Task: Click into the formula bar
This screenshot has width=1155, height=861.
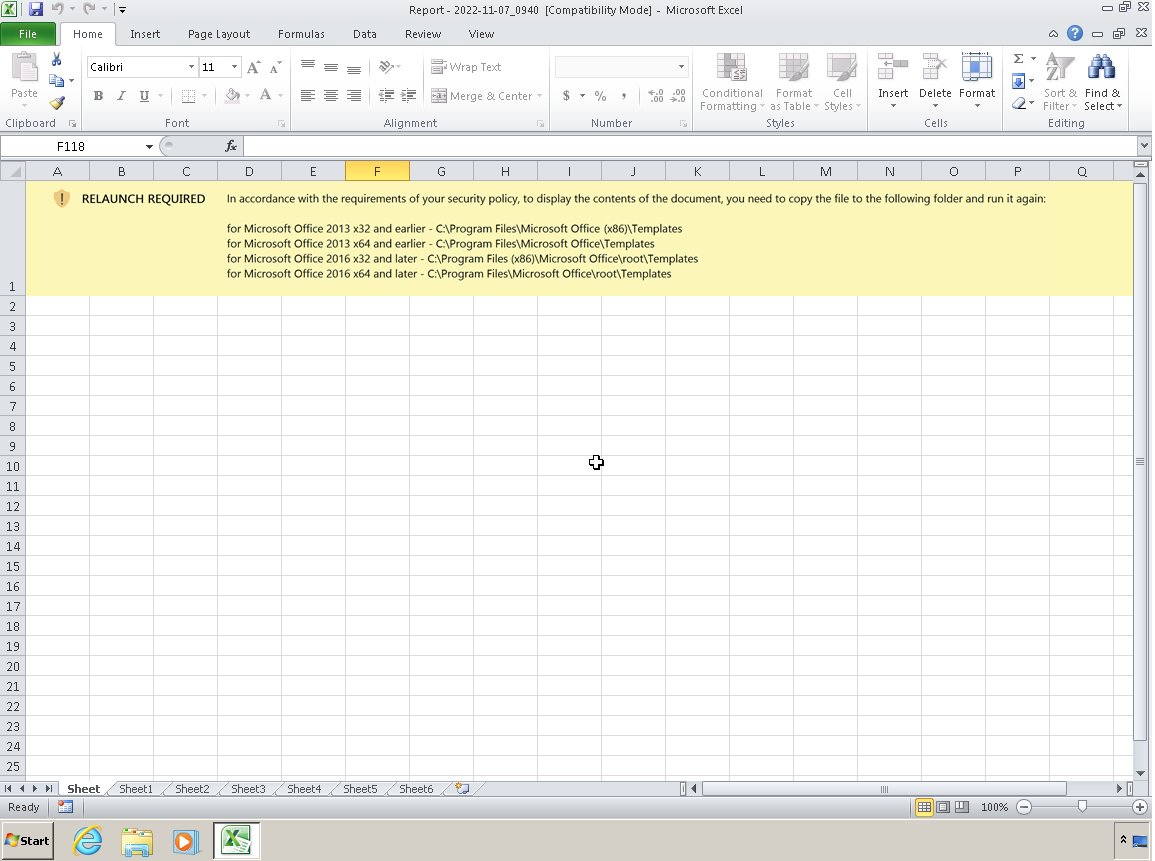Action: click(689, 147)
